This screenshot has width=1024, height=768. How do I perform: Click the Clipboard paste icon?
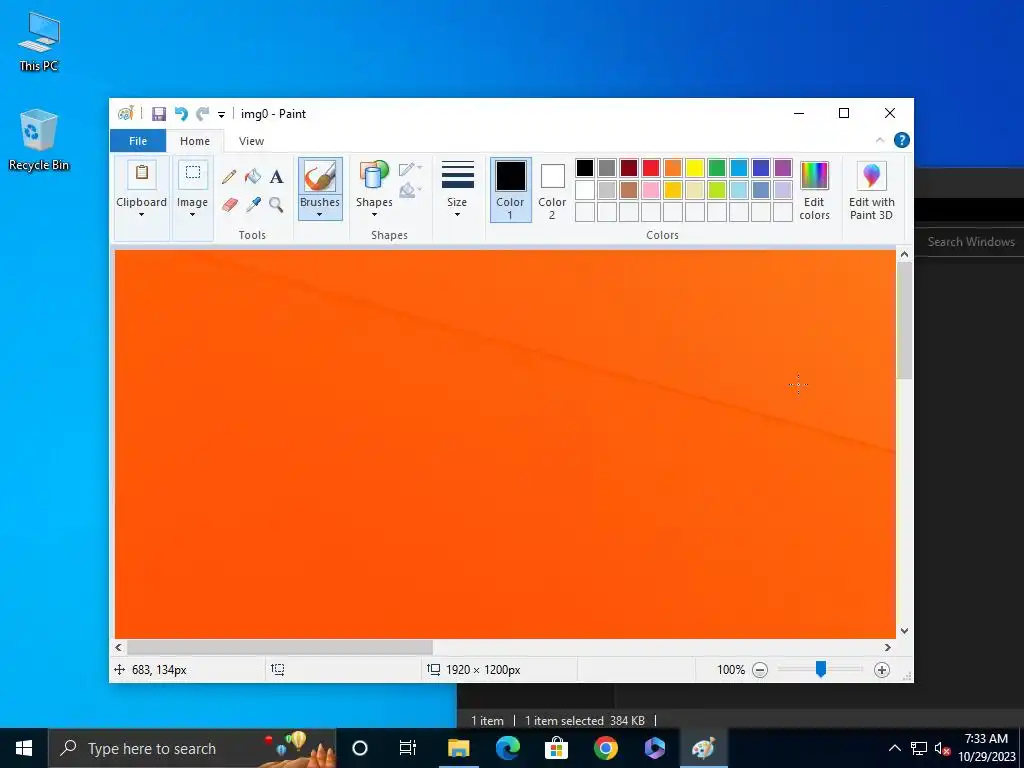[142, 173]
